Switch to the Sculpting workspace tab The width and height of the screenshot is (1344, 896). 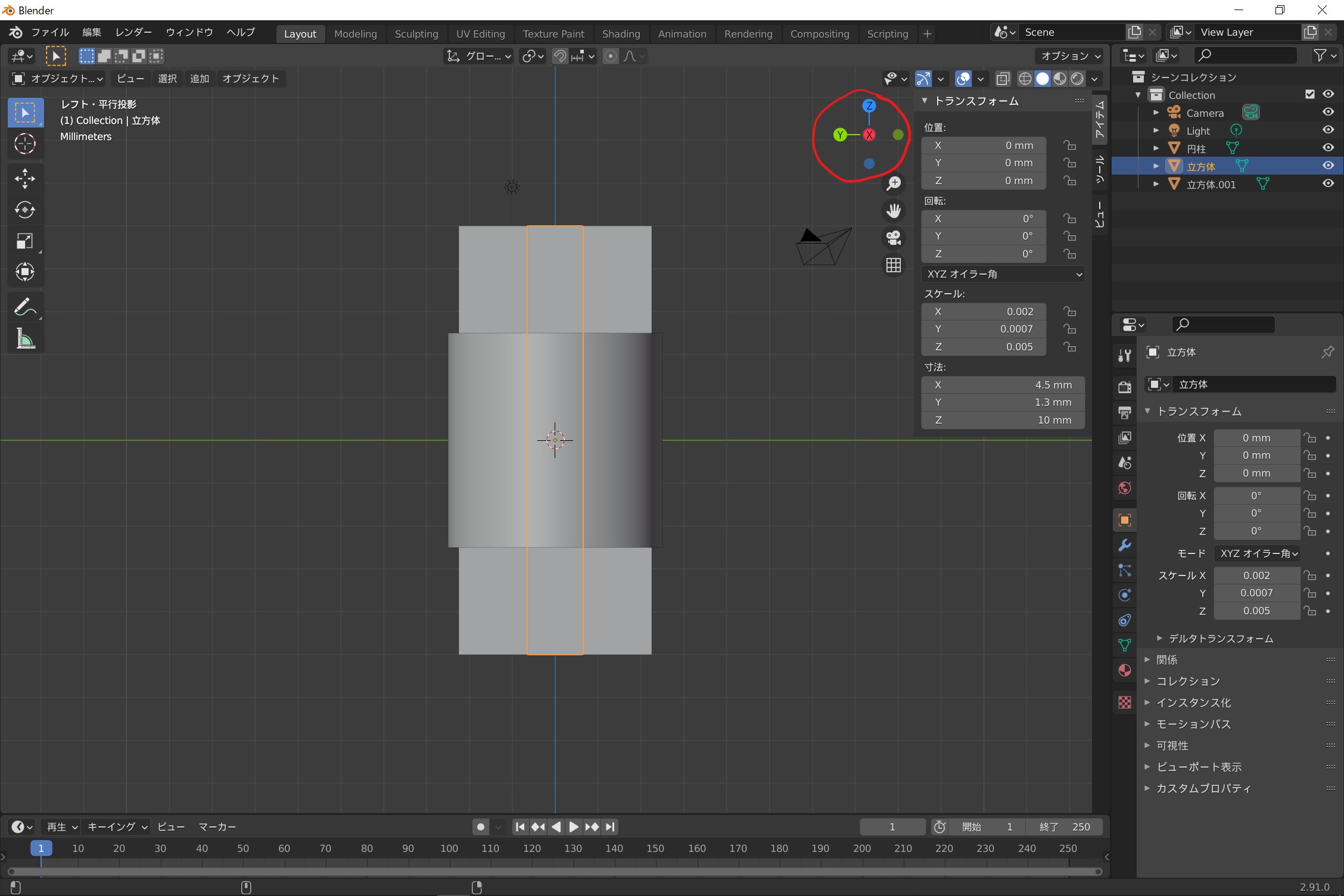point(416,34)
